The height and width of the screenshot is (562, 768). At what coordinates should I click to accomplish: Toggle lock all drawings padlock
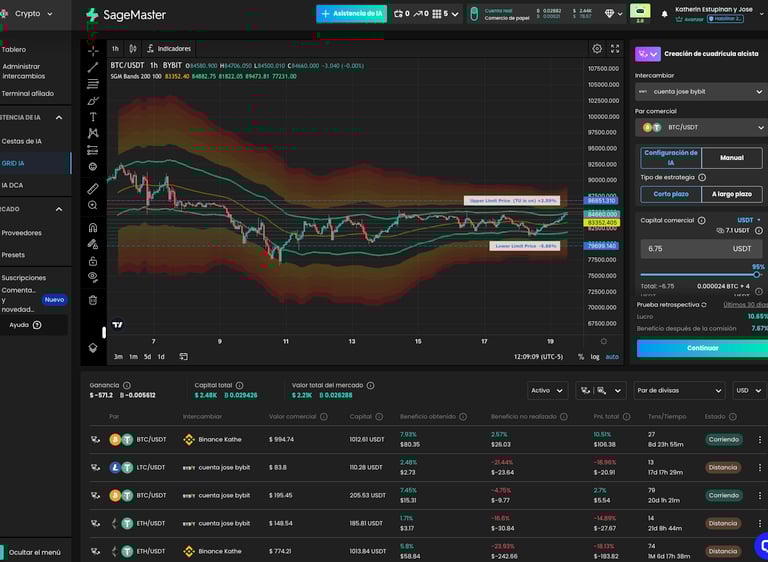(93, 261)
